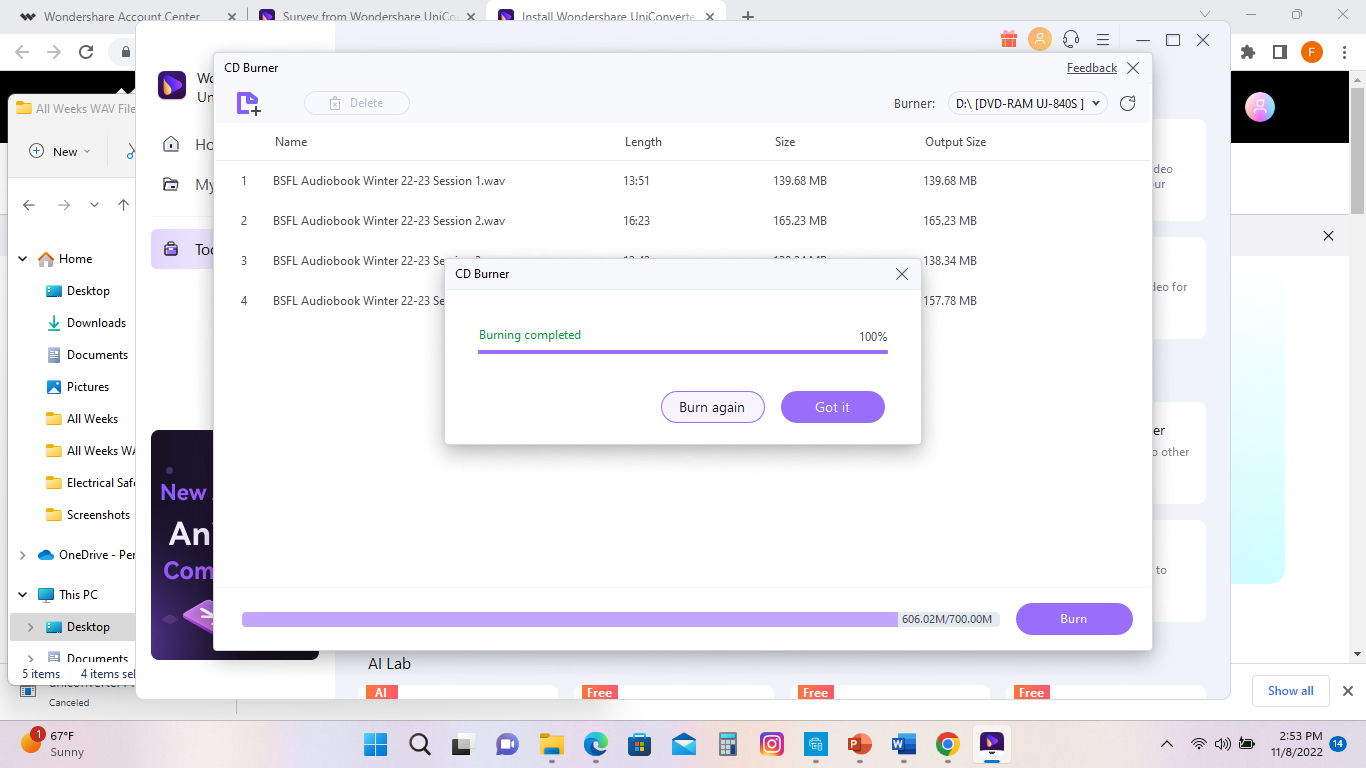Open the Feedback link
This screenshot has height=768, width=1366.
1091,68
